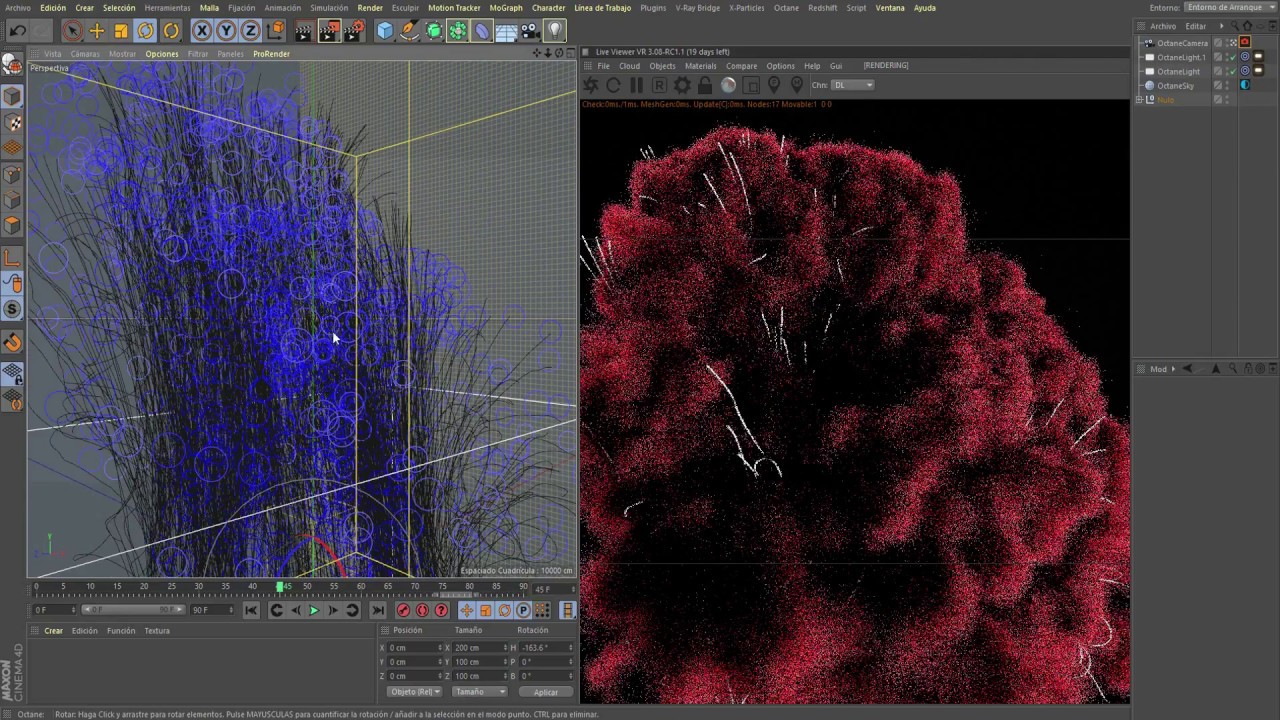Toggle Z axis lock
Image resolution: width=1280 pixels, height=720 pixels.
click(x=250, y=31)
